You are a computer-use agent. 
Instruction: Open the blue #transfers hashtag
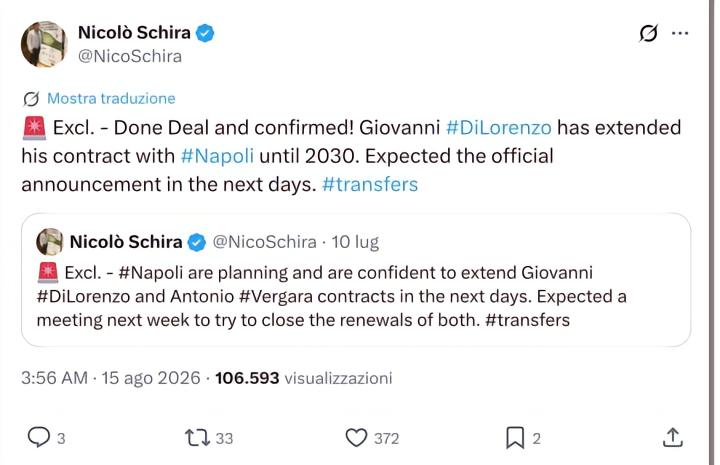[370, 185]
